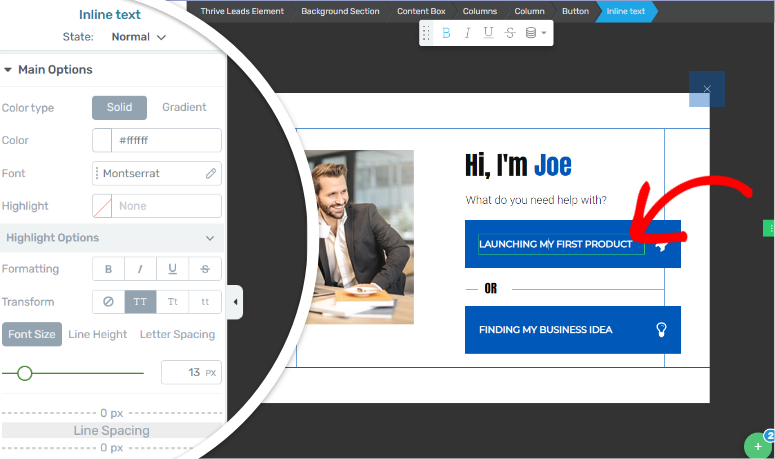Click the rocket icon on first button
Image resolution: width=775 pixels, height=459 pixels.
pyautogui.click(x=661, y=245)
